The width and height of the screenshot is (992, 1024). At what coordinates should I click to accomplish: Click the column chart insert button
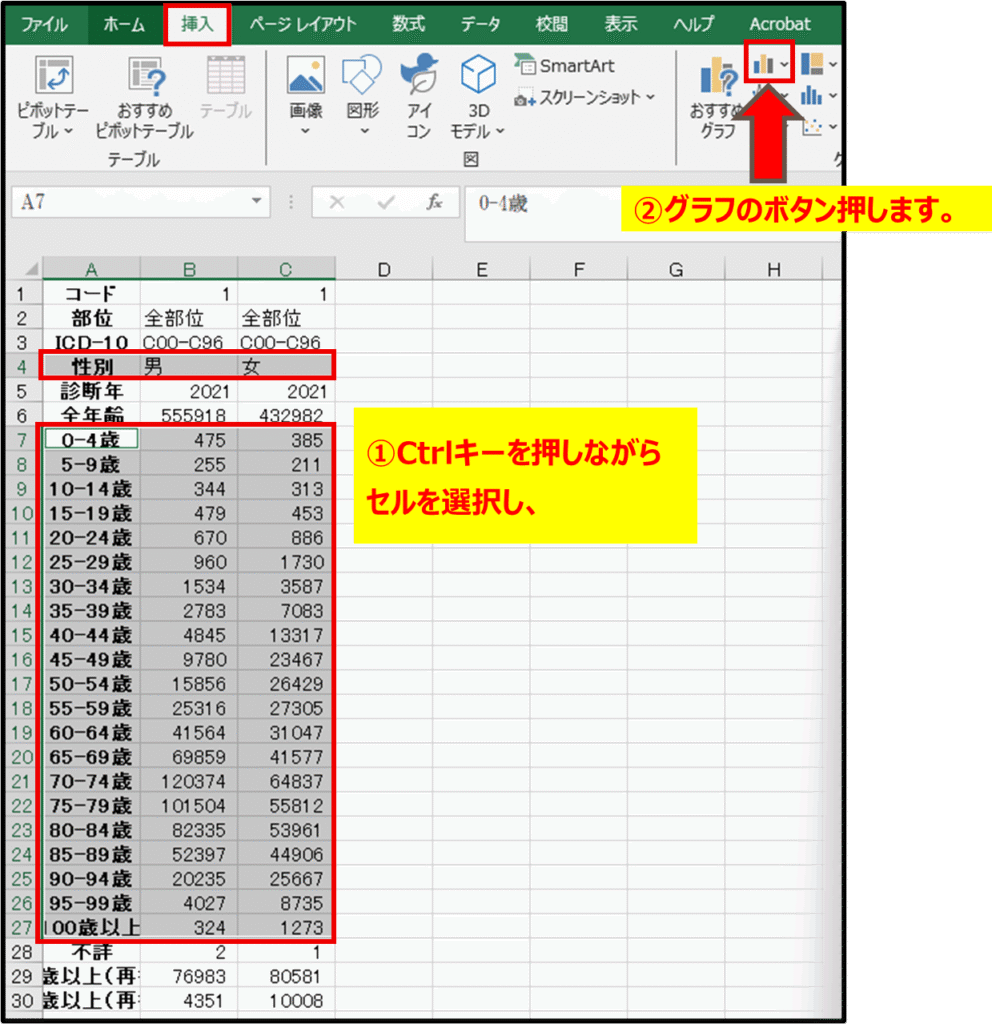point(765,65)
